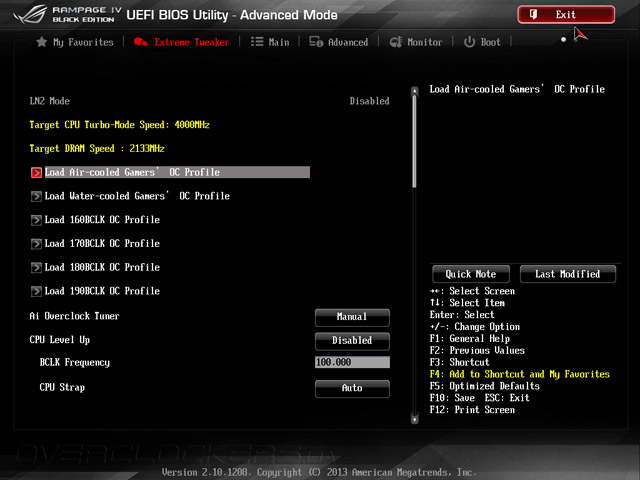
Task: Select Load 170BCLK OC Profile text
Action: click(x=102, y=243)
